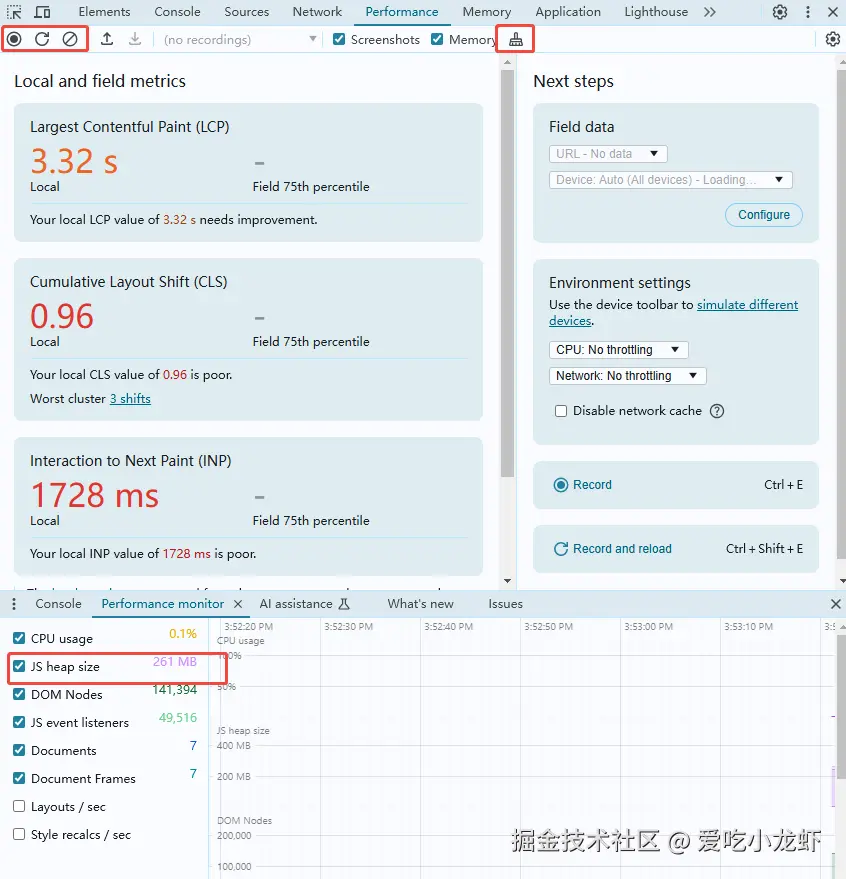846x879 pixels.
Task: Open the DevTools three-dot customize menu
Action: pos(808,12)
